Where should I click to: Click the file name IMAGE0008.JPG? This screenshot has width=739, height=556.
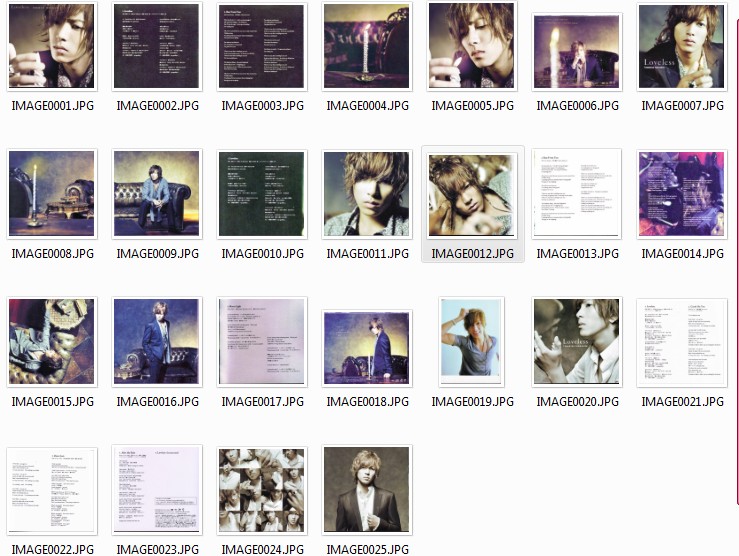(x=52, y=253)
